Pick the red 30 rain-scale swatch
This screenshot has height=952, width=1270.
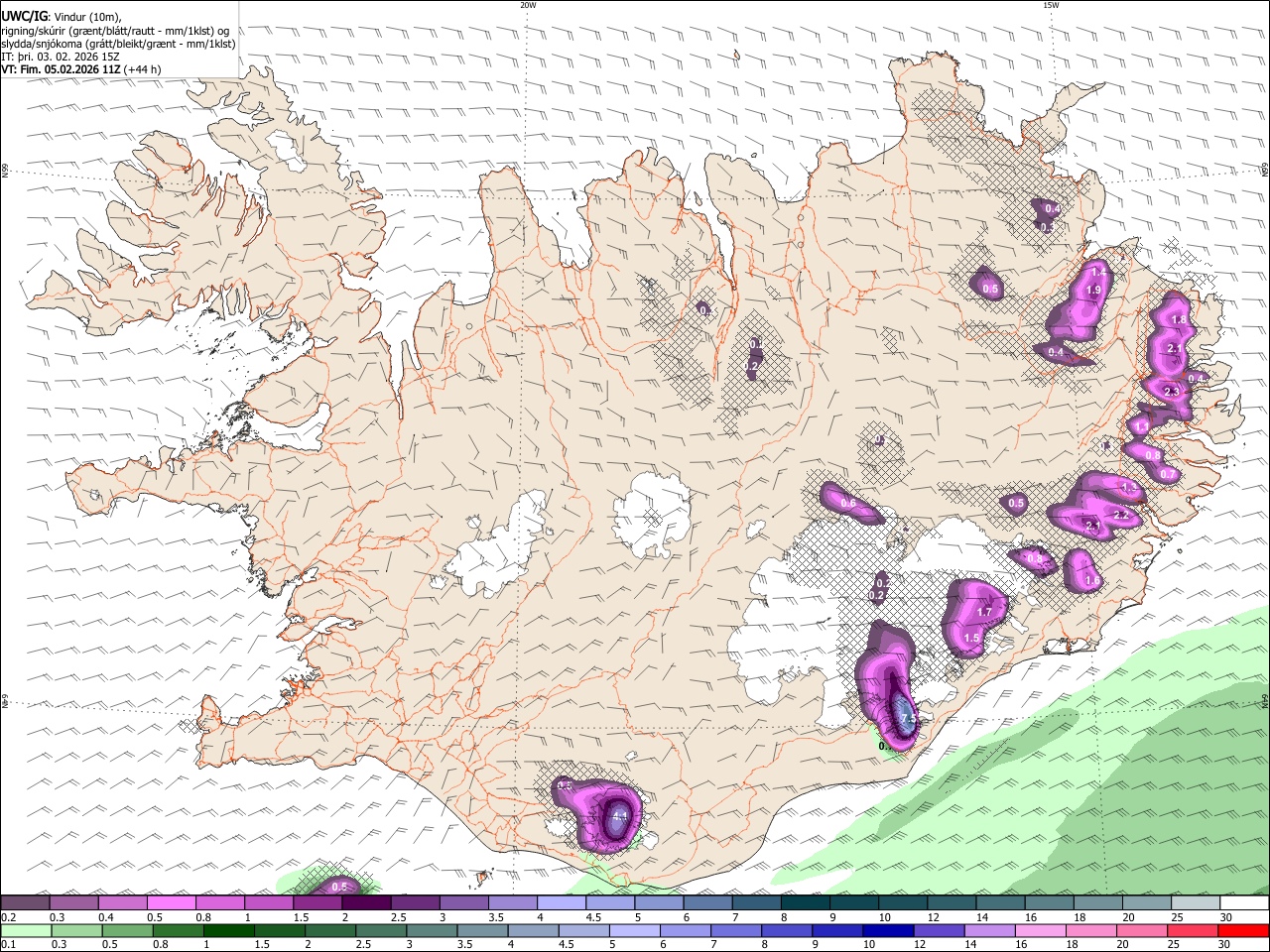pos(1243,930)
